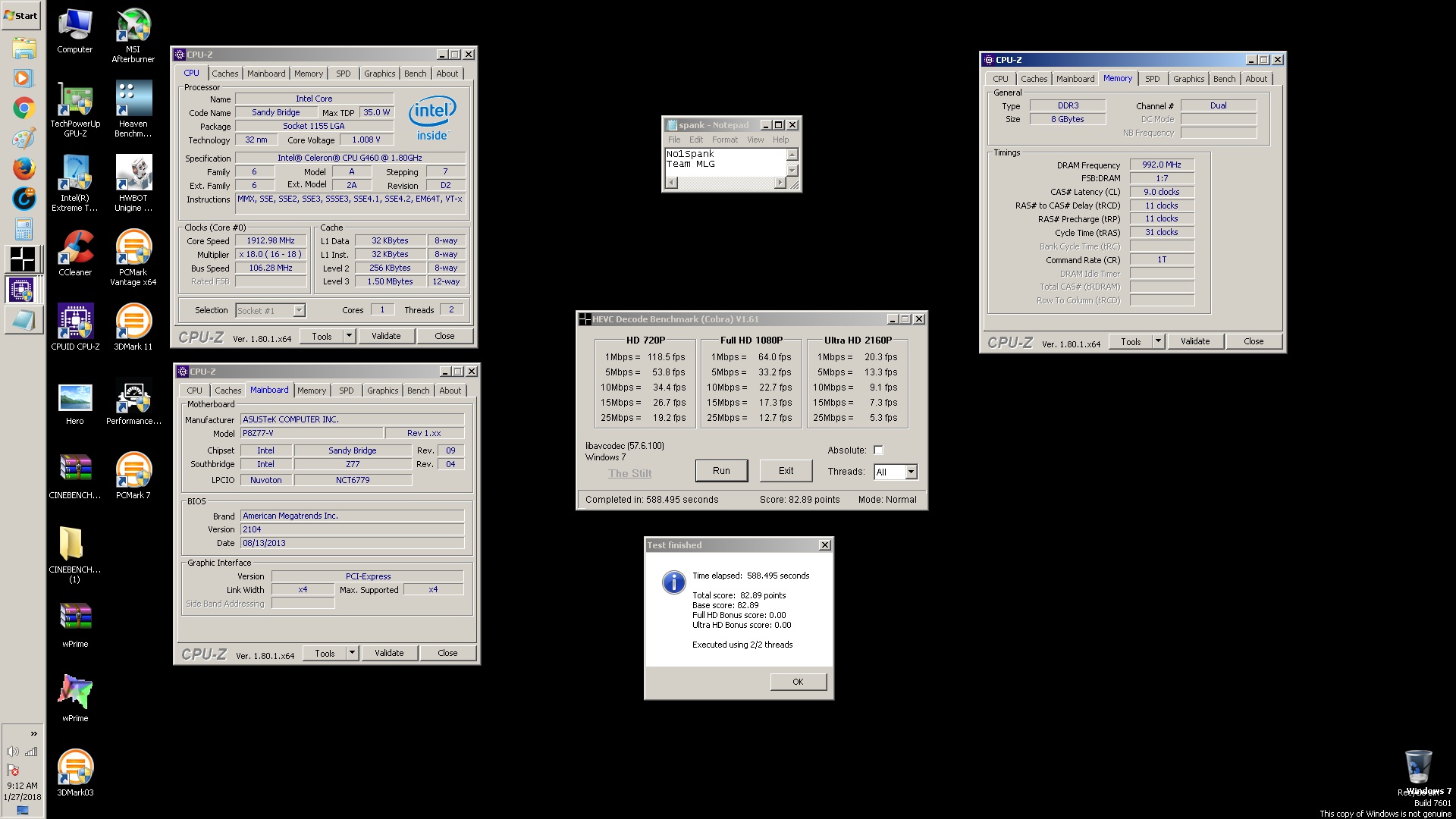The height and width of the screenshot is (819, 1456).
Task: Launch CCleaner from desktop
Action: 75,253
